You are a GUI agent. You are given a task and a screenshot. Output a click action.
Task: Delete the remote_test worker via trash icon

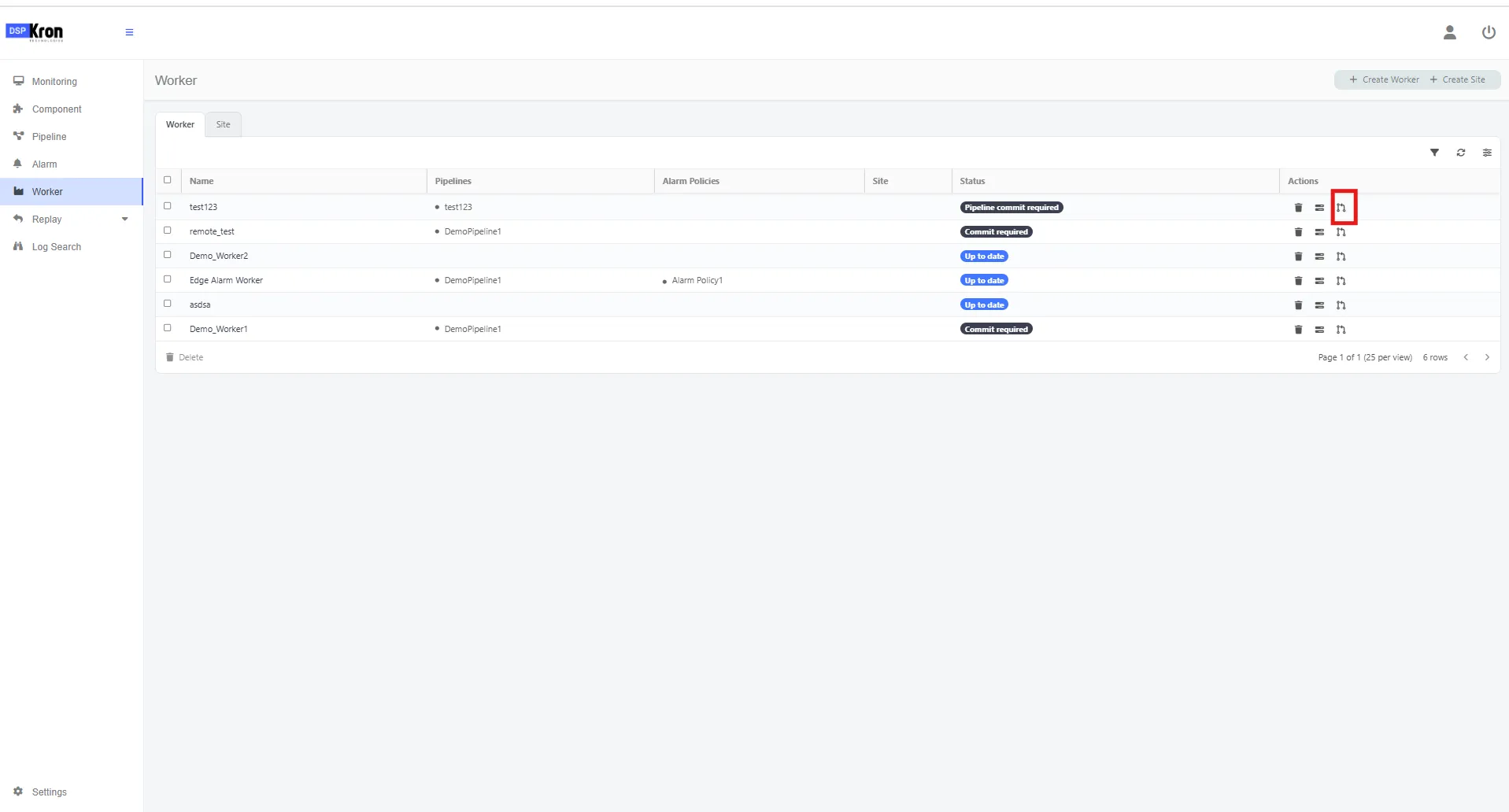coord(1298,232)
